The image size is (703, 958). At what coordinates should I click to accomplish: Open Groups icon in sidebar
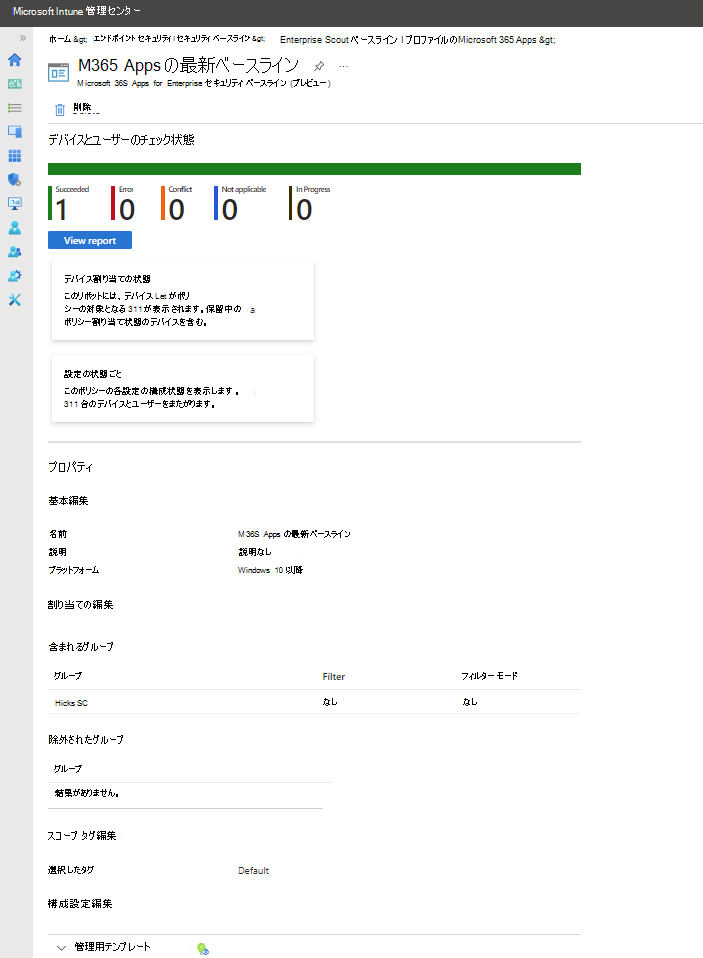coord(15,252)
